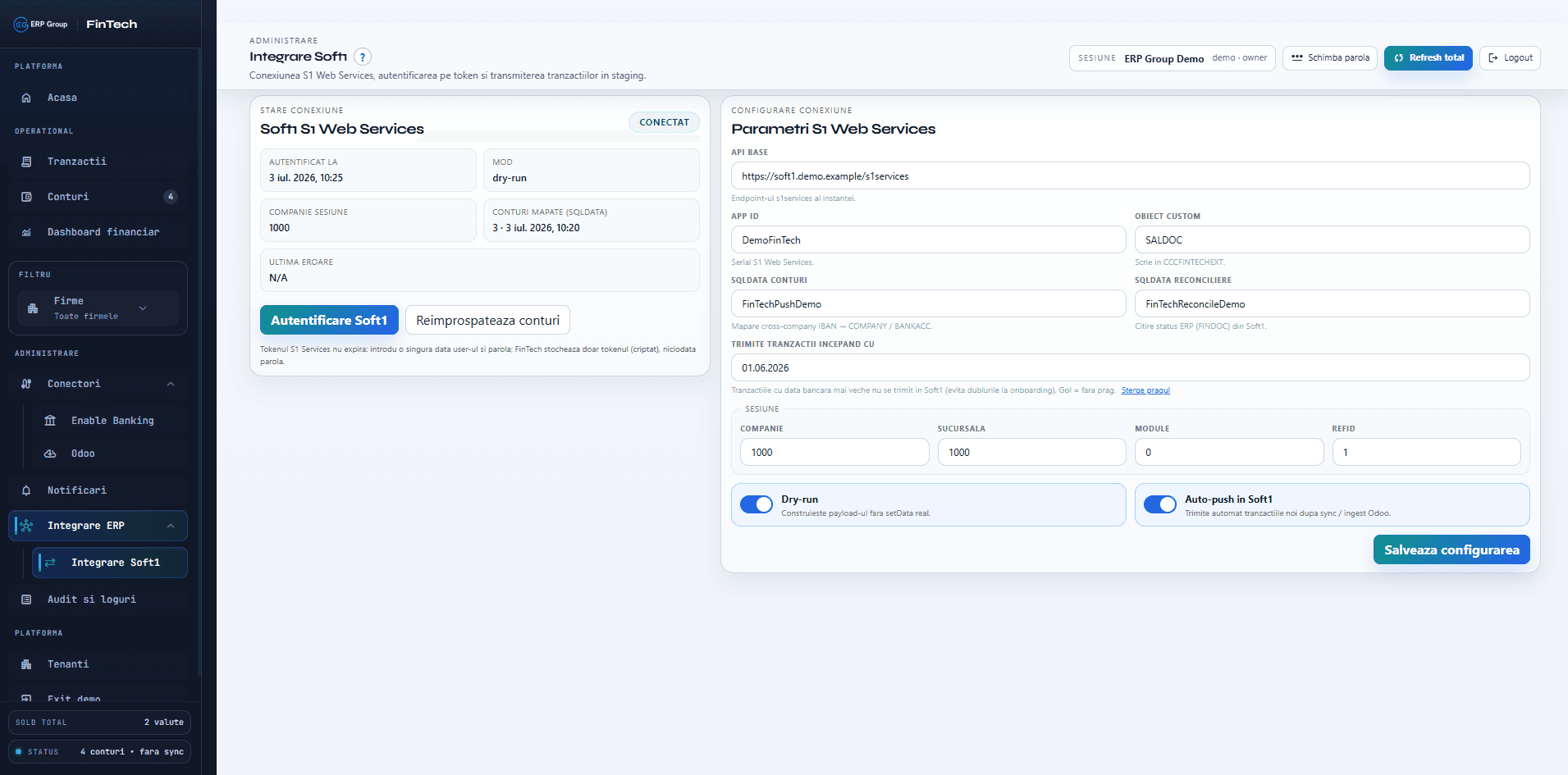The width and height of the screenshot is (1568, 775).
Task: Collapse the Conectori section chevron
Action: tap(171, 384)
